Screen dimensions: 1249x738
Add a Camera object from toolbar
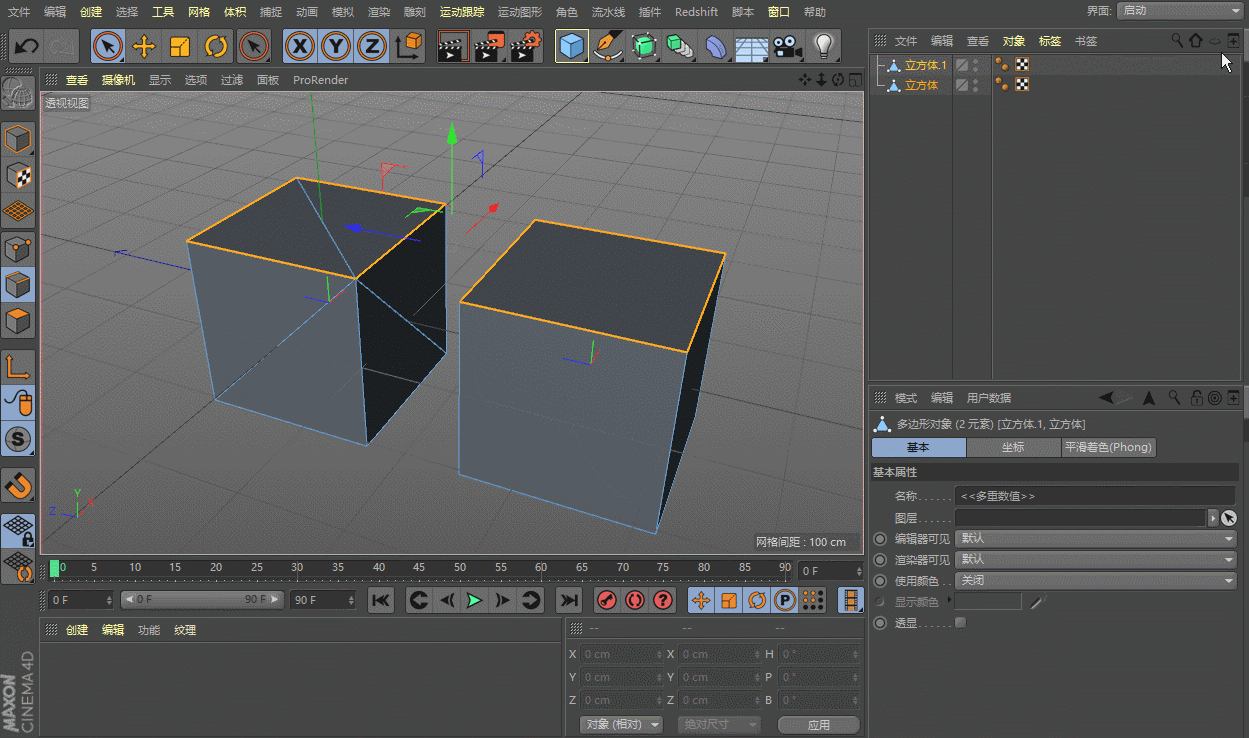tap(789, 47)
